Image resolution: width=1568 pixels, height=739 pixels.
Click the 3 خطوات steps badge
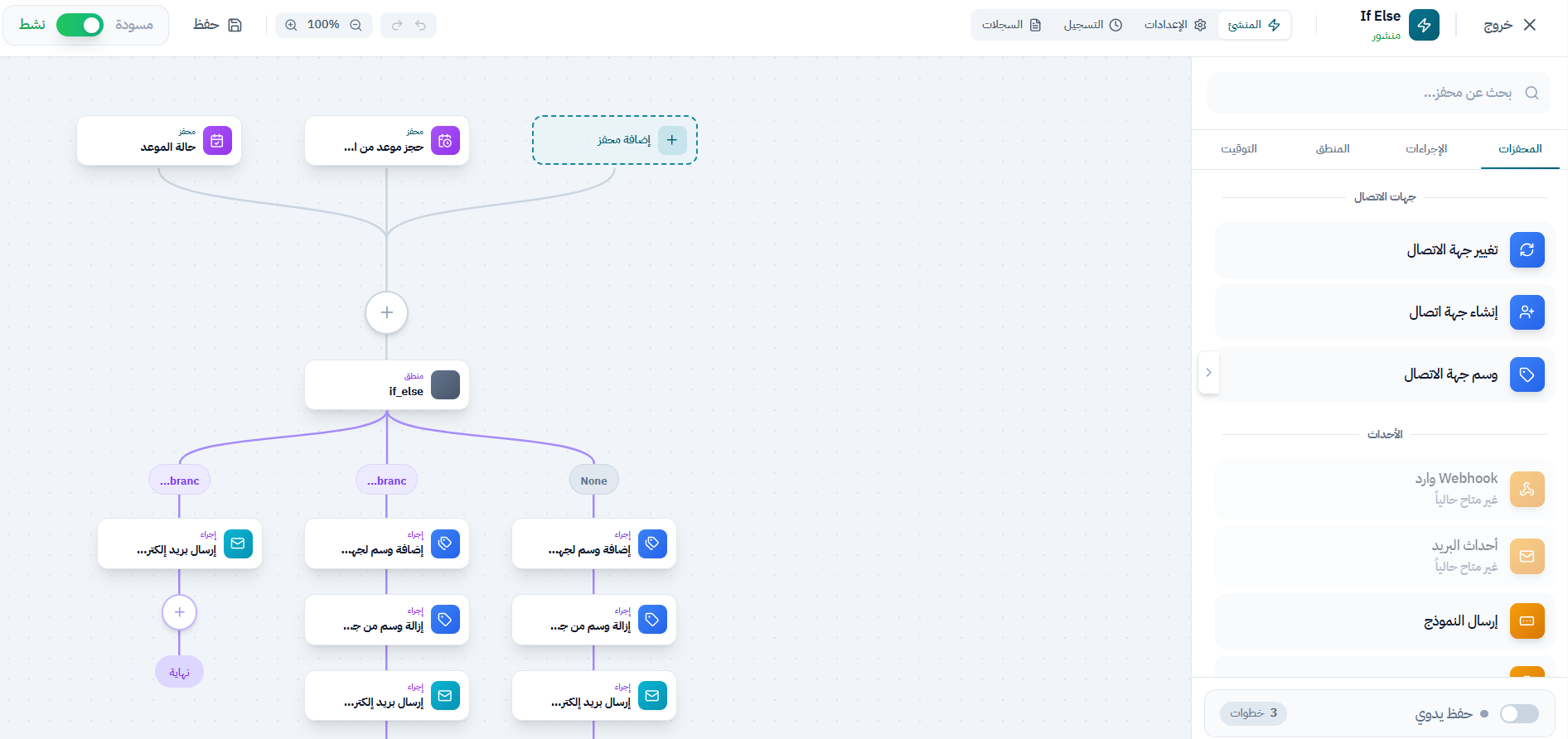[x=1253, y=713]
